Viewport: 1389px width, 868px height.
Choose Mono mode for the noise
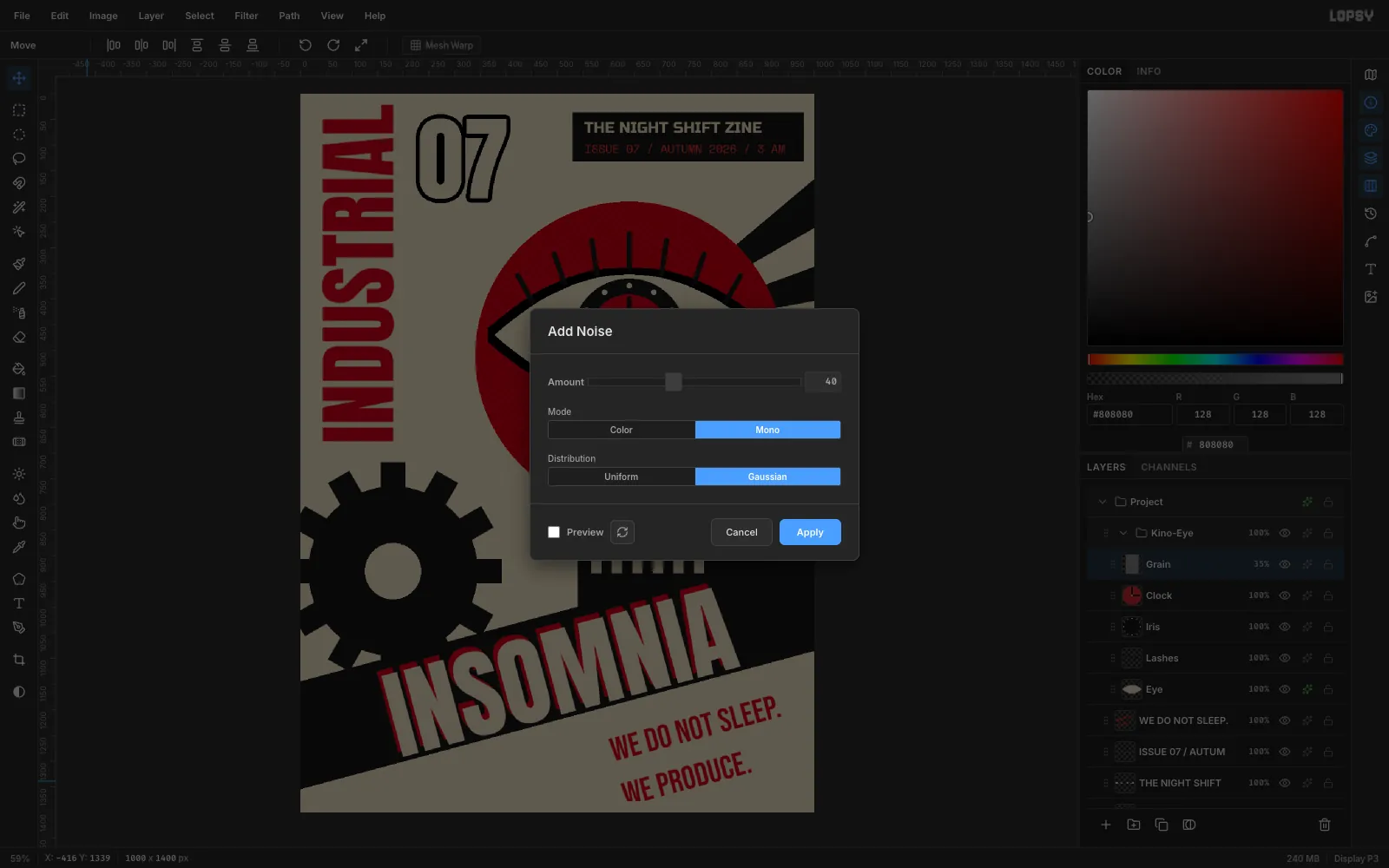pos(767,430)
